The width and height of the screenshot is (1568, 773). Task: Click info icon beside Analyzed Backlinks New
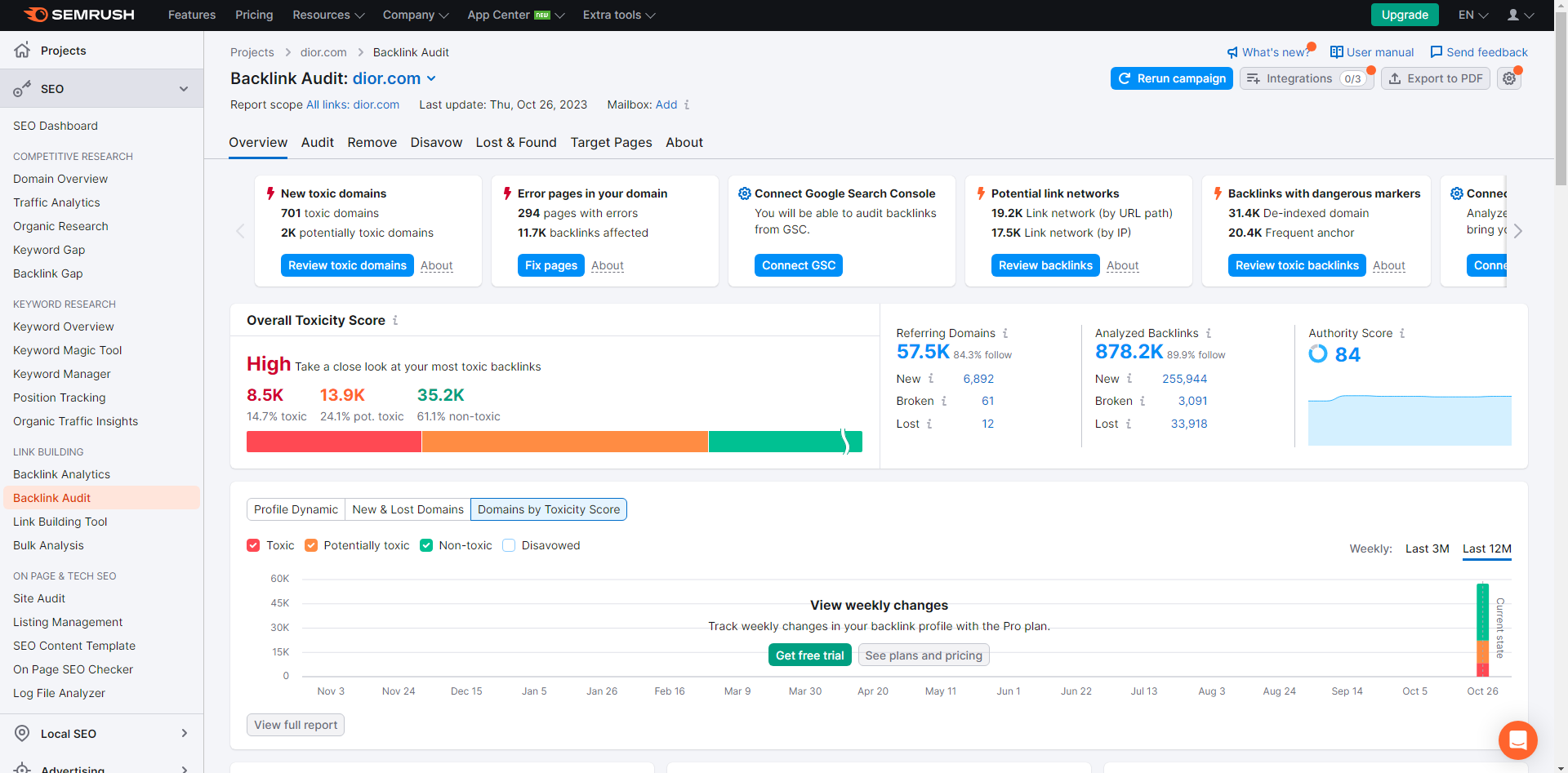(1129, 379)
